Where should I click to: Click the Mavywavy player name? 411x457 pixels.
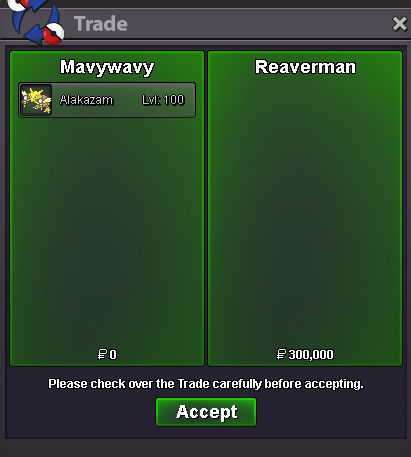(x=107, y=67)
